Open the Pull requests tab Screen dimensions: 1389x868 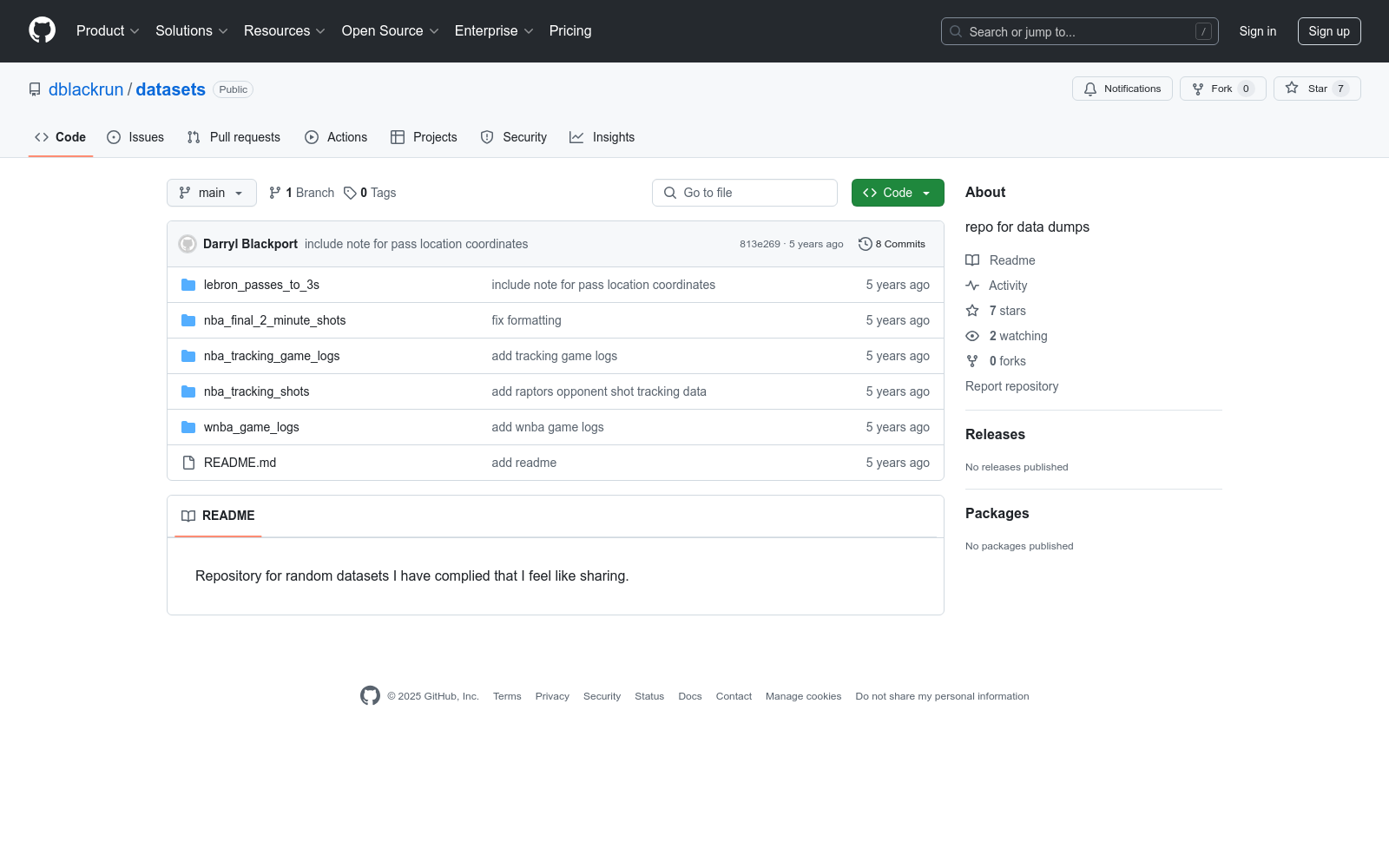pyautogui.click(x=234, y=137)
